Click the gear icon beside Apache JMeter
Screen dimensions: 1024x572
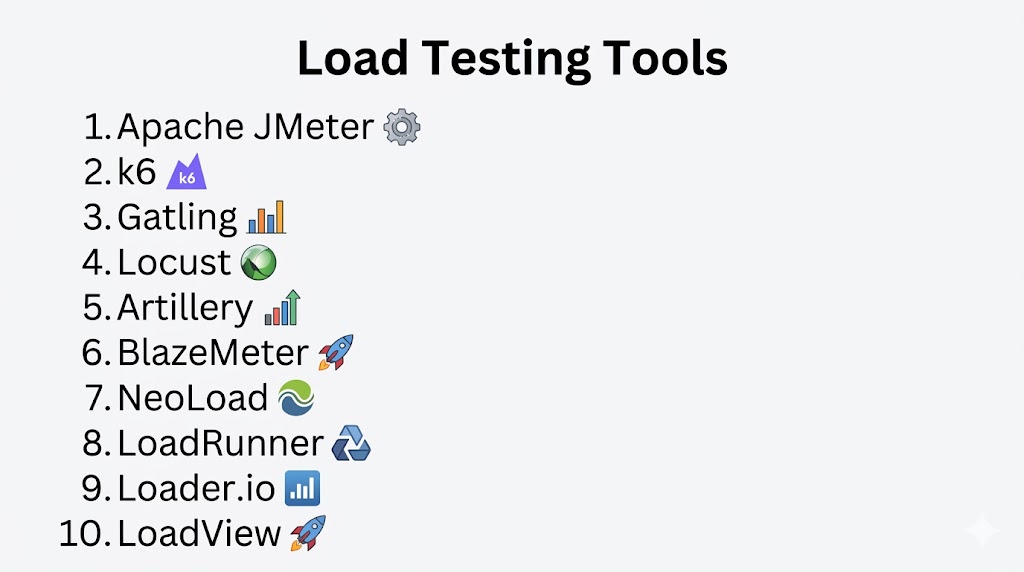402,127
